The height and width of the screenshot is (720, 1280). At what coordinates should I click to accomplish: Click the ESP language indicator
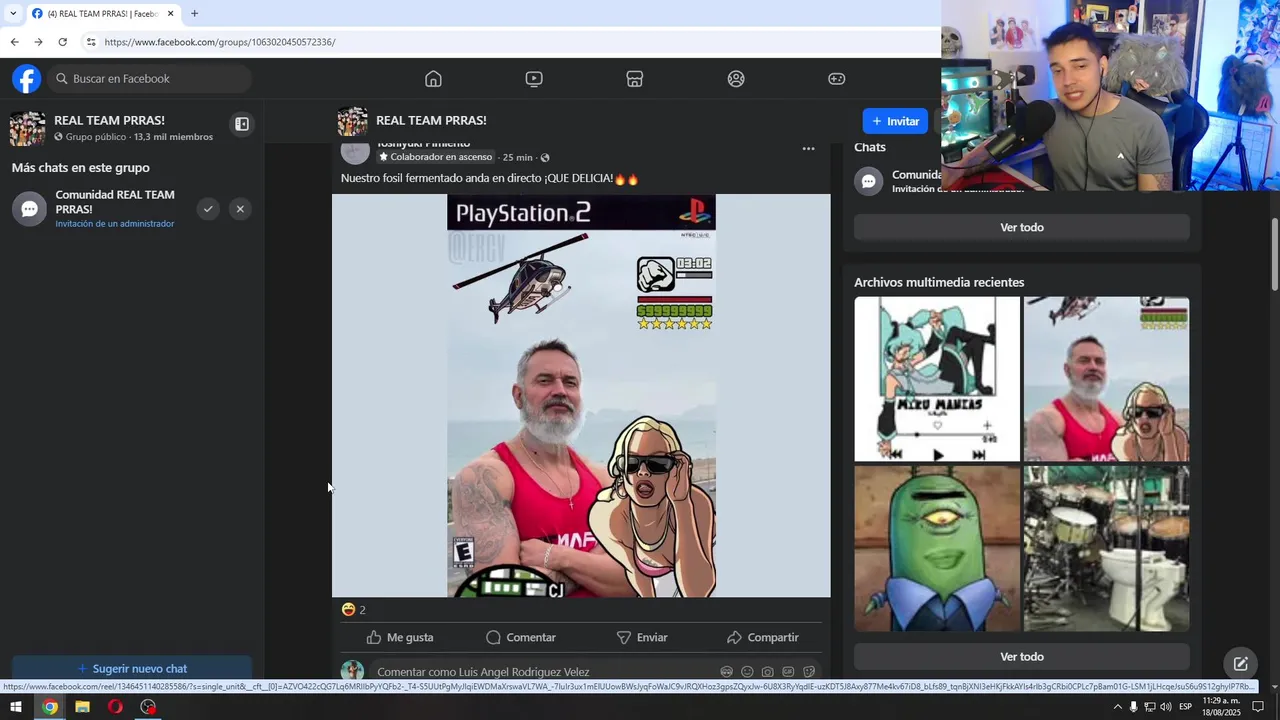(x=1185, y=707)
